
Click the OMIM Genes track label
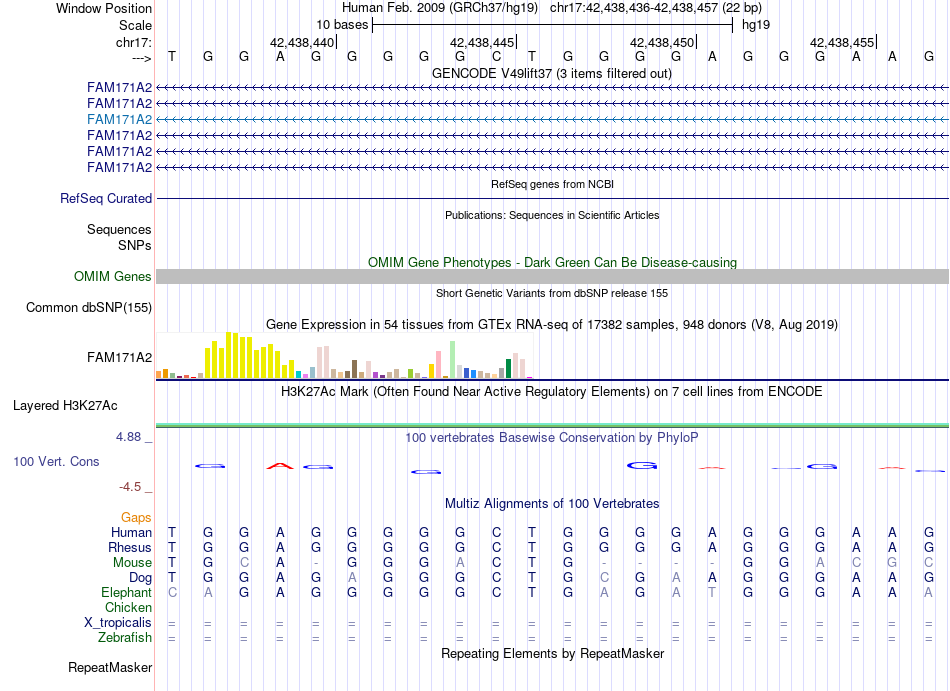pyautogui.click(x=112, y=276)
